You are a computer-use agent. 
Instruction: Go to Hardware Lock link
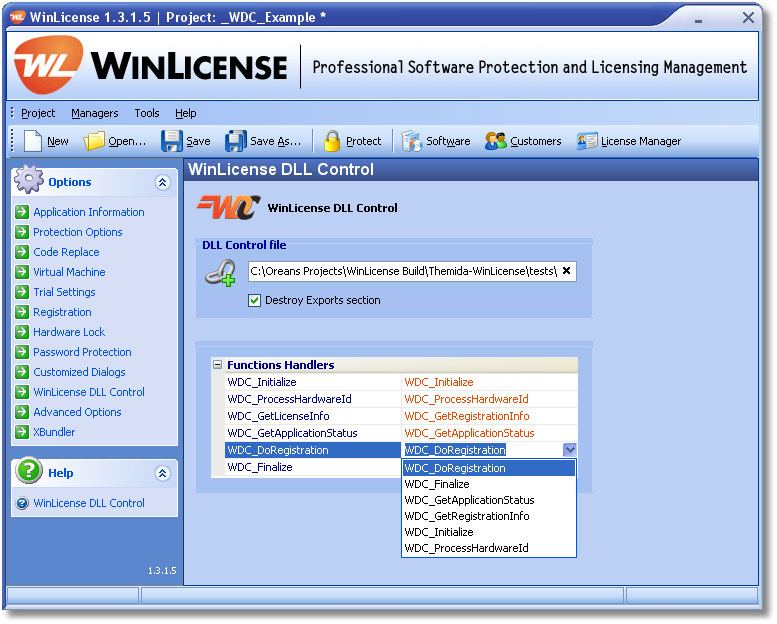(x=69, y=332)
